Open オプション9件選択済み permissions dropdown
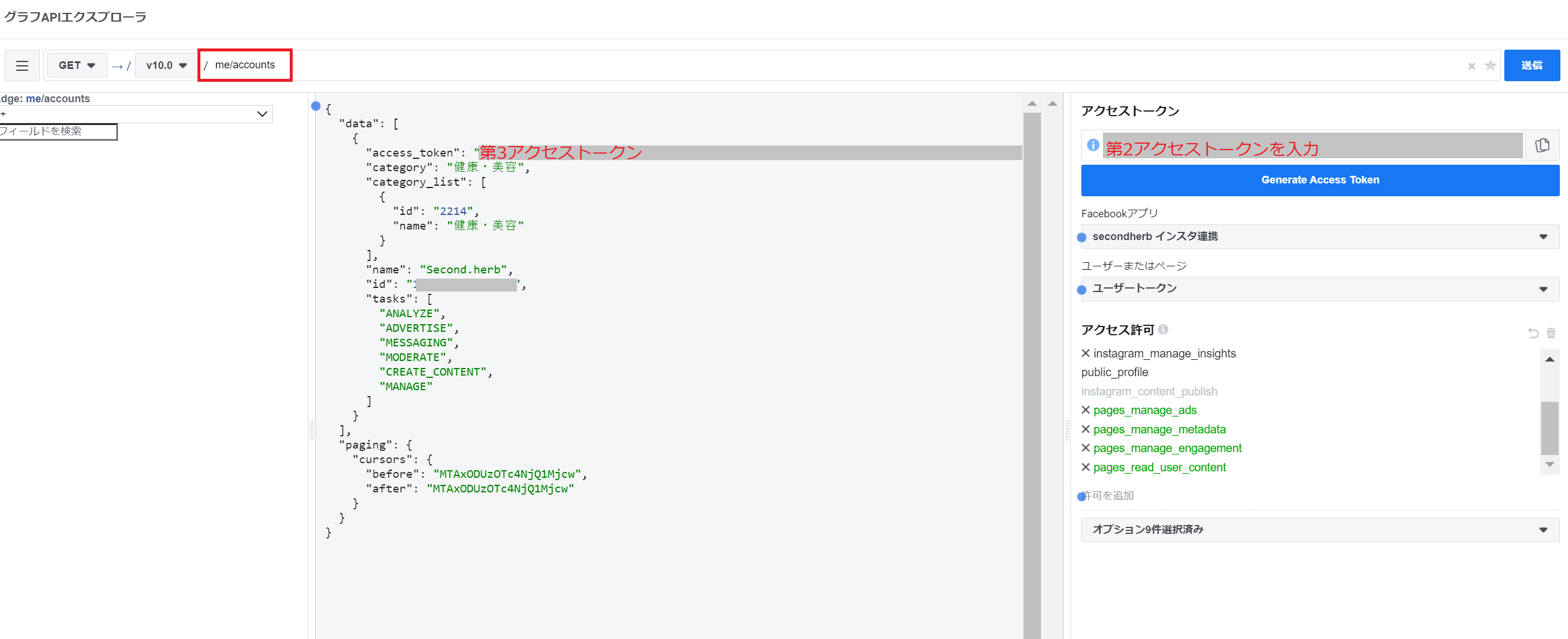Image resolution: width=1568 pixels, height=639 pixels. coord(1320,529)
